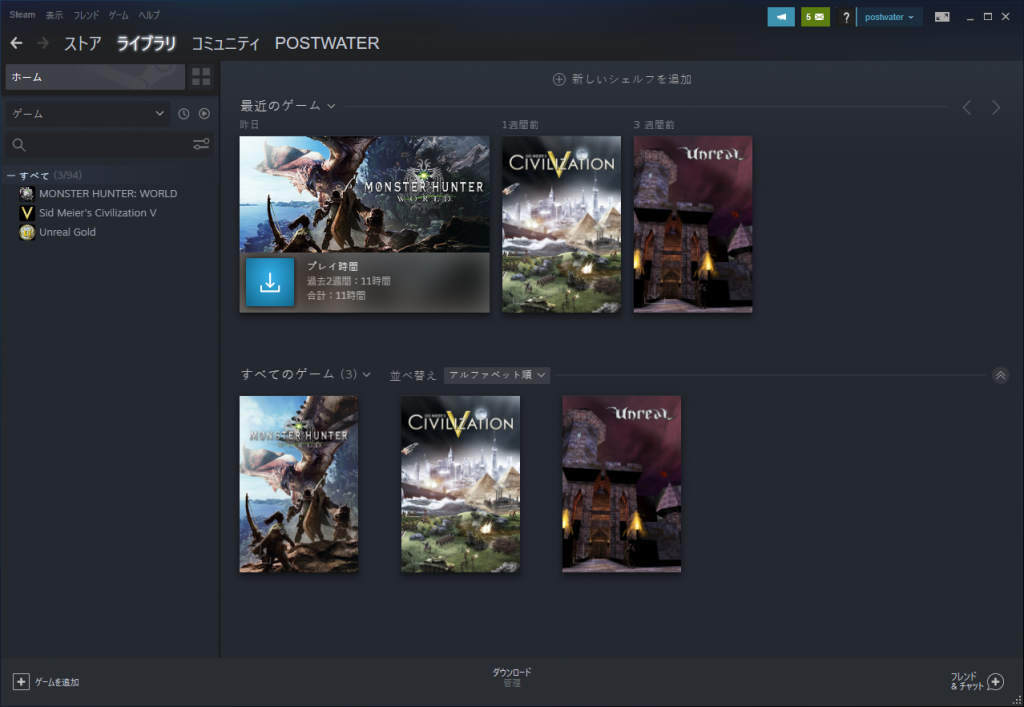1024x707 pixels.
Task: Click Civilization V icon in sidebar
Action: pos(27,213)
